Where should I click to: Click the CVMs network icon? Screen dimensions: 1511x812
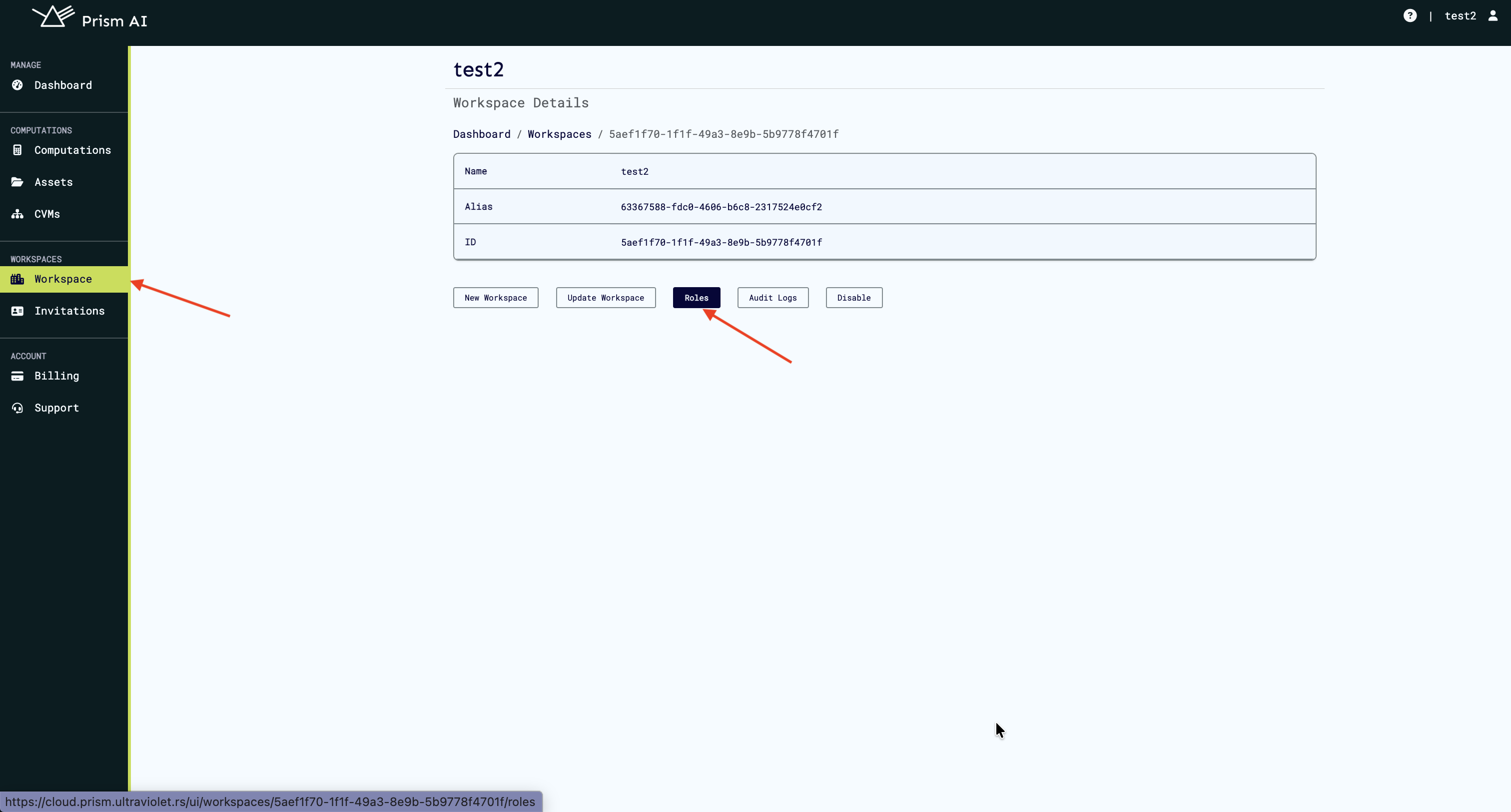[x=17, y=214]
